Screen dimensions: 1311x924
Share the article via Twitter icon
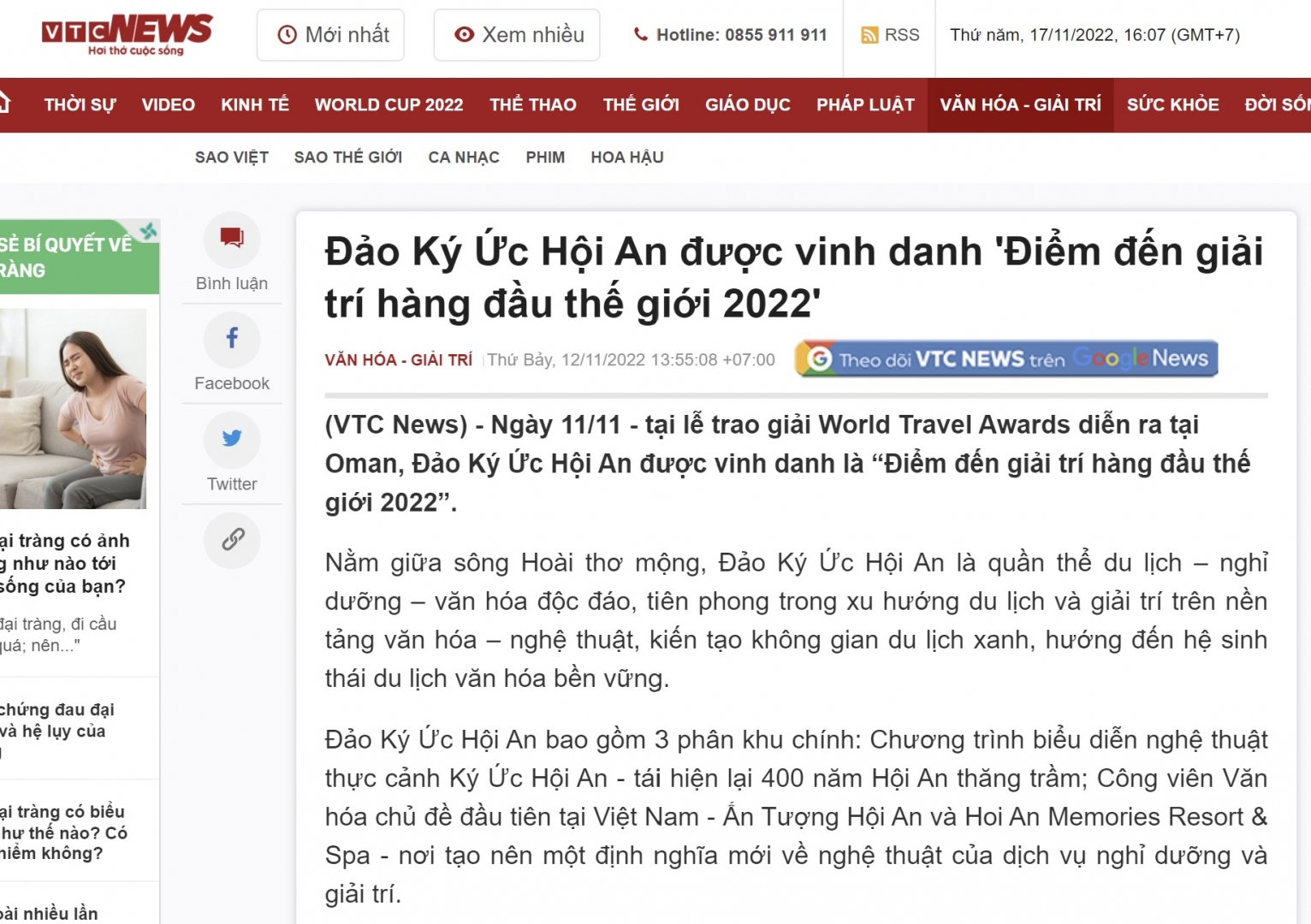click(x=232, y=439)
